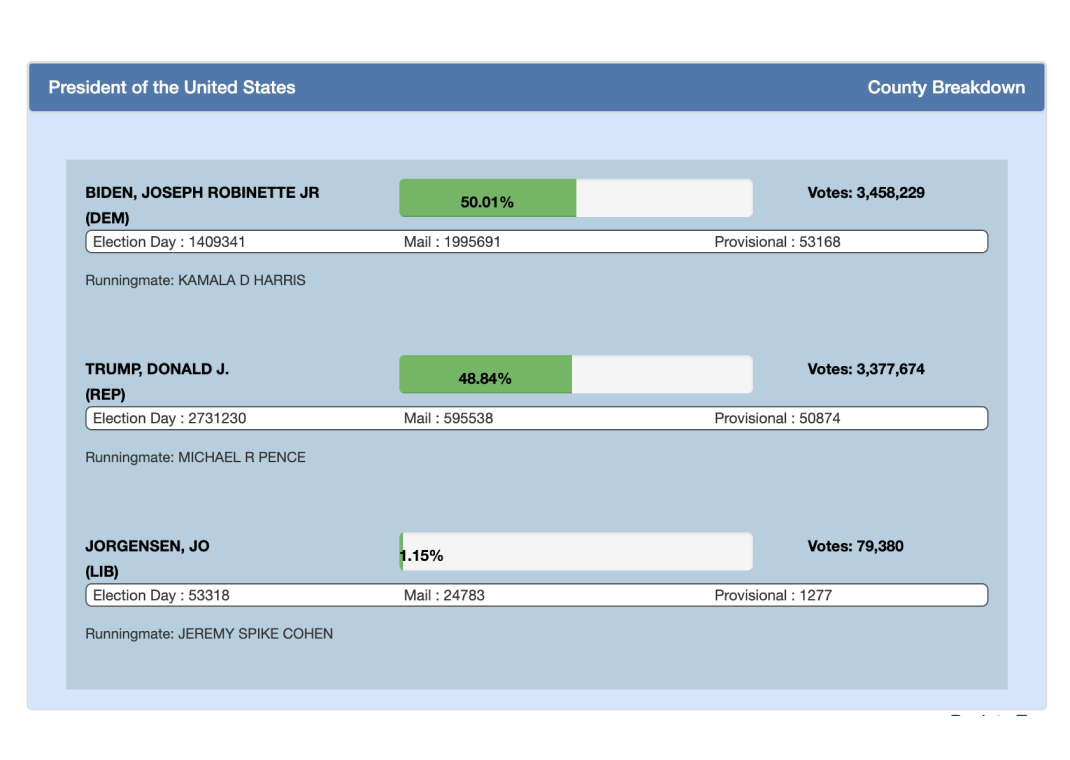Select the candidate name TRUMP, DONALD J.
Image resolution: width=1070 pixels, height=760 pixels.
157,369
